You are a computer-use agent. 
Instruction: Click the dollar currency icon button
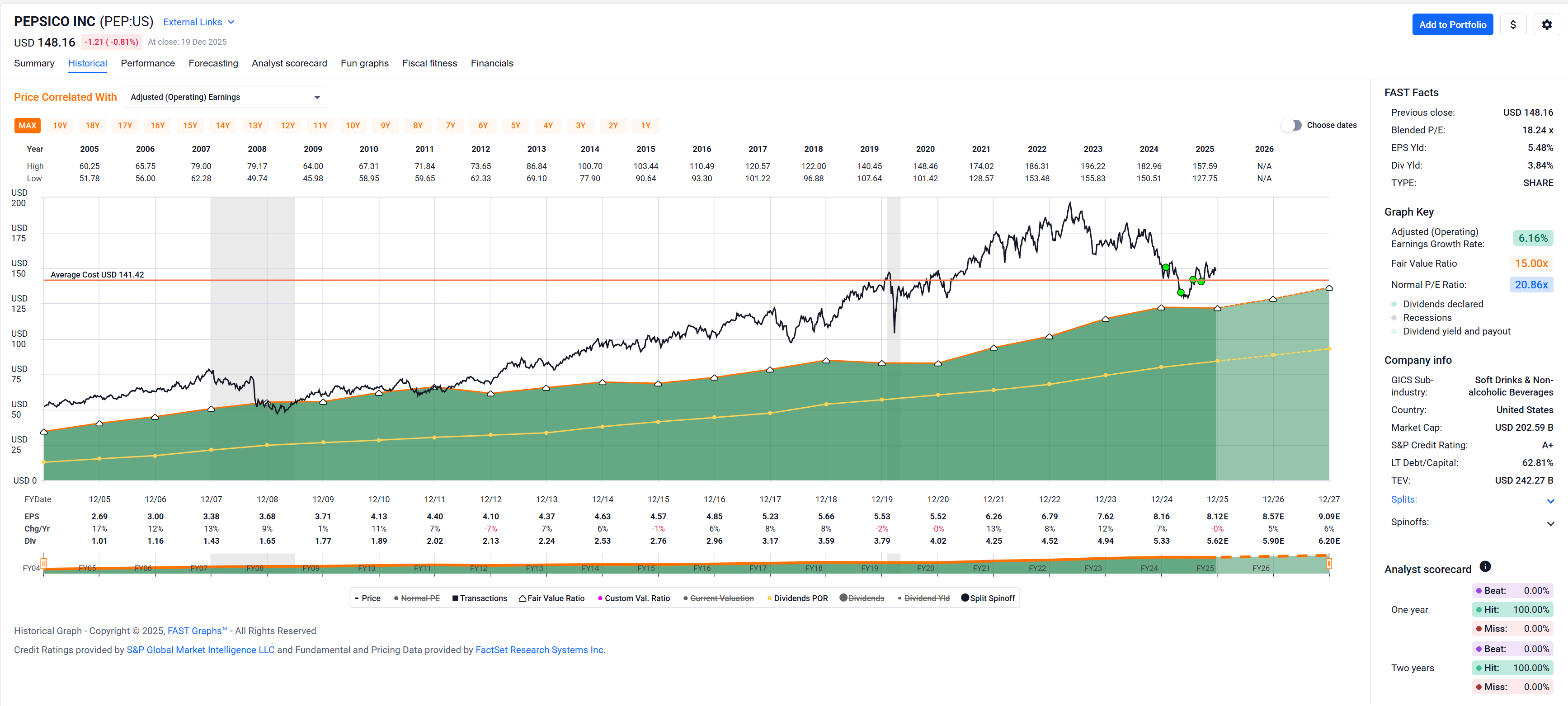click(1512, 24)
